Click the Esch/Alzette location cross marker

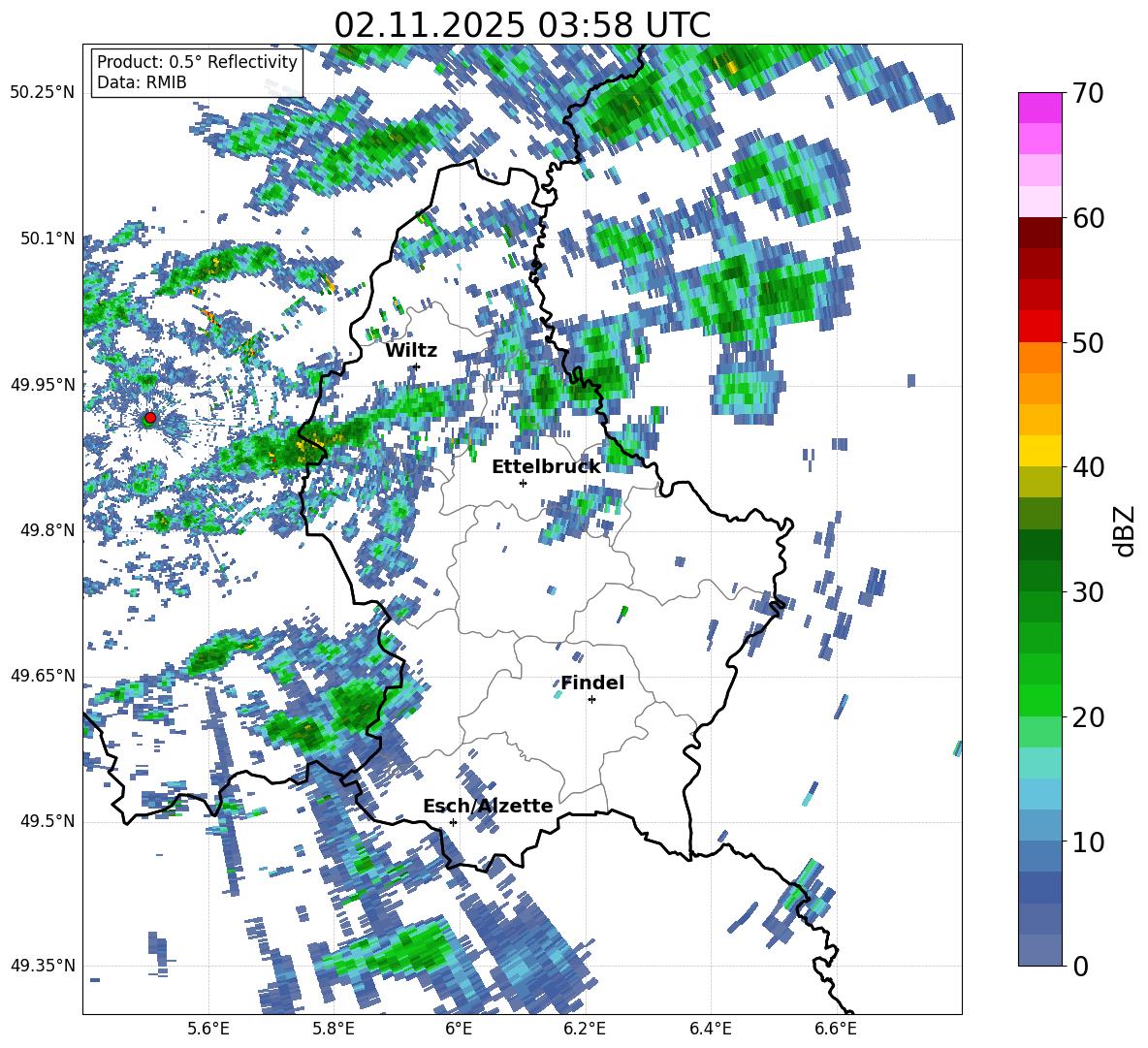click(x=453, y=822)
